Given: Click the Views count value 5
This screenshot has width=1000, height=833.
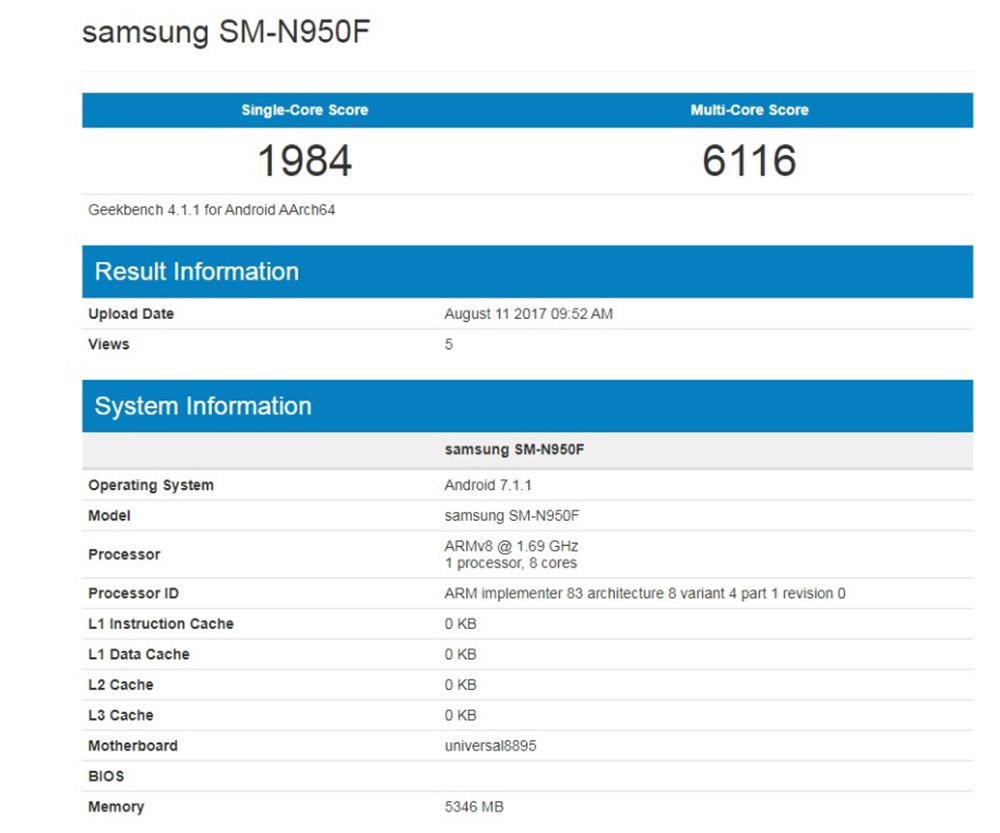Looking at the screenshot, I should 448,344.
